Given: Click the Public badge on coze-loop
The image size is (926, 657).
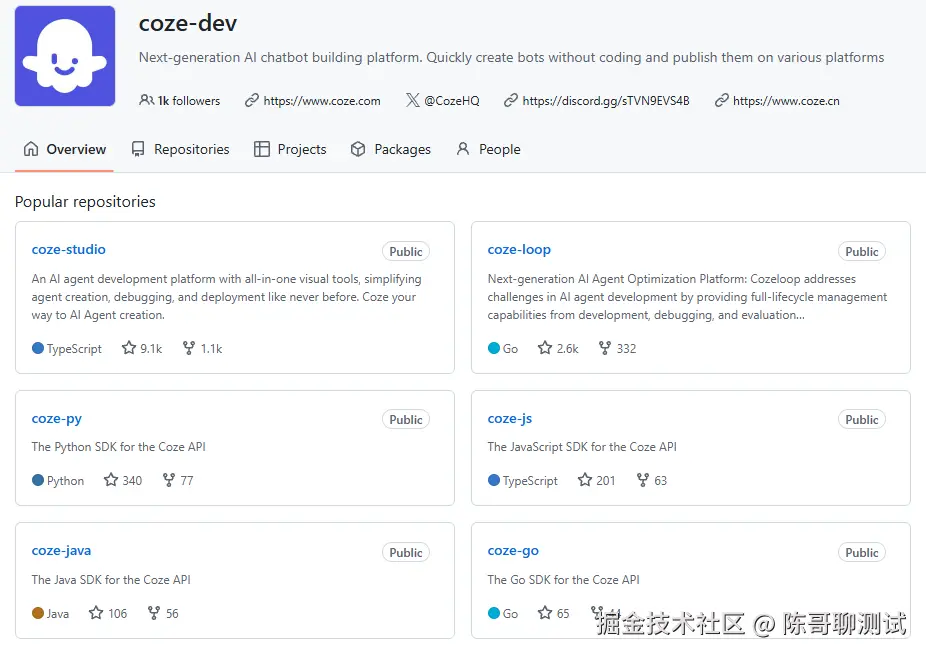Looking at the screenshot, I should tap(862, 251).
